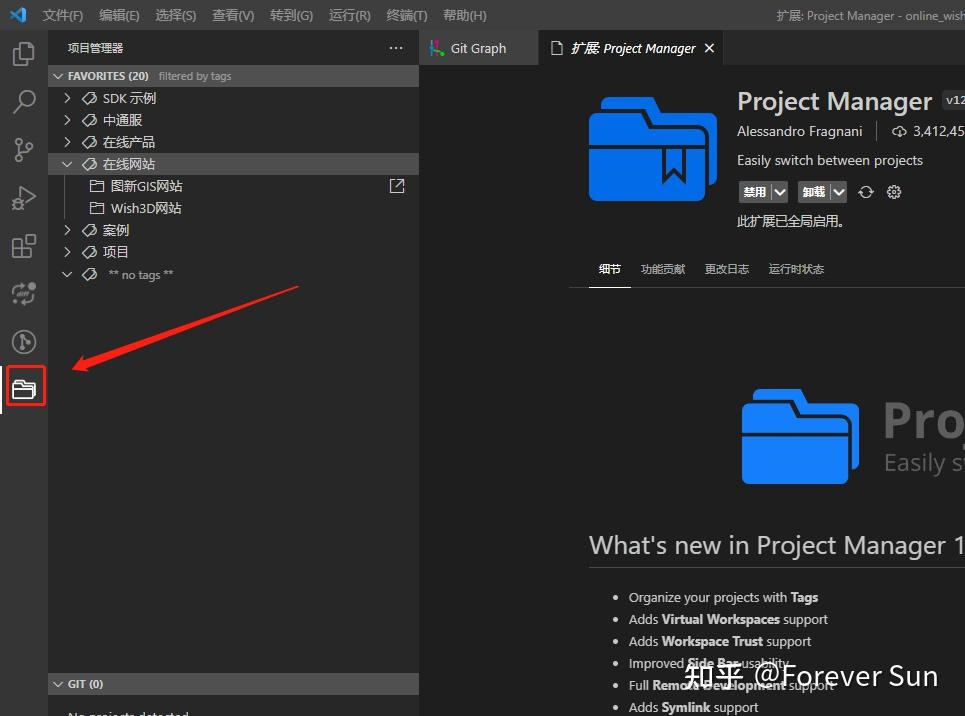The width and height of the screenshot is (965, 716).
Task: Open the 帮助(H) menu
Action: pos(465,15)
